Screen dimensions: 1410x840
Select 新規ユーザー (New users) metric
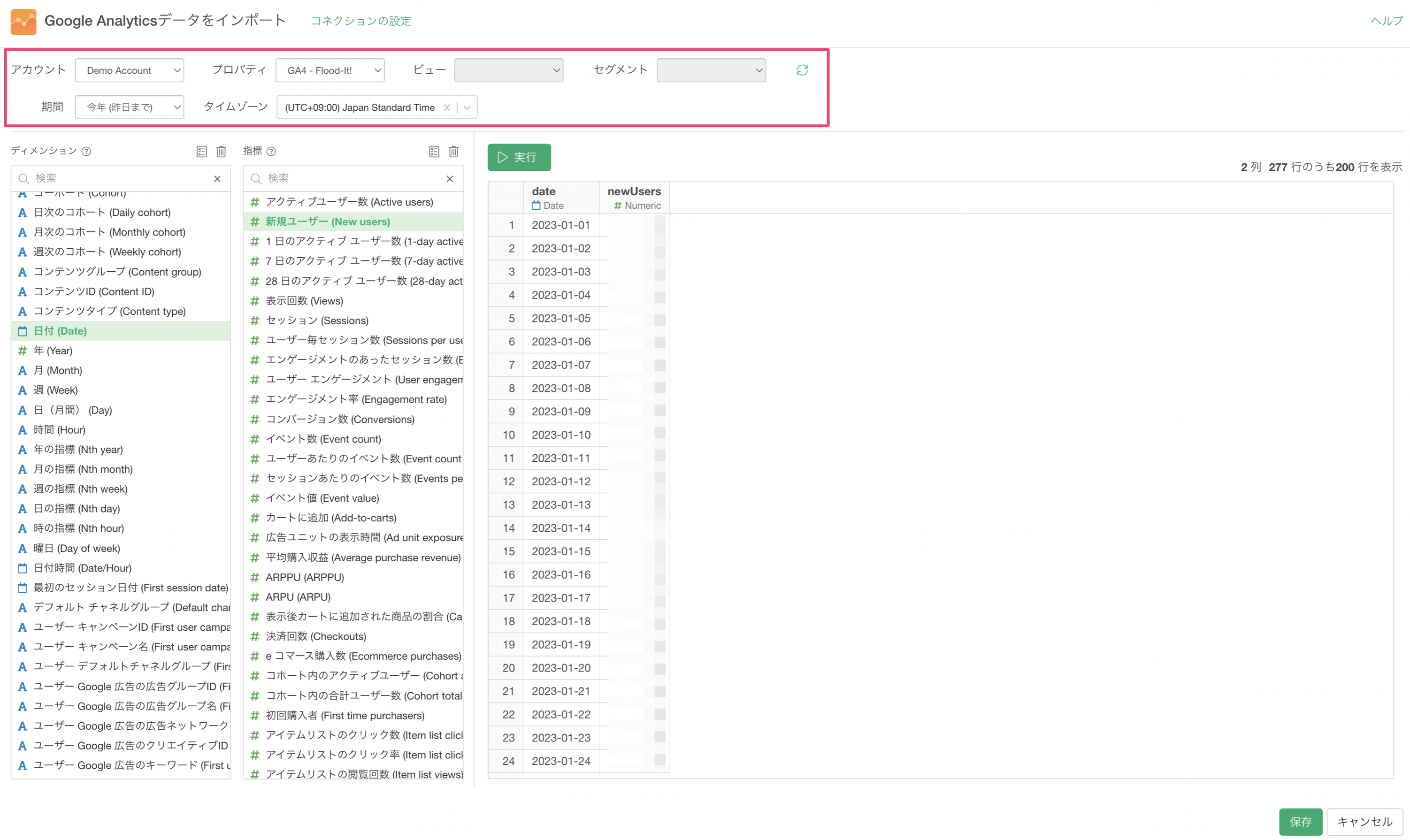pos(353,222)
